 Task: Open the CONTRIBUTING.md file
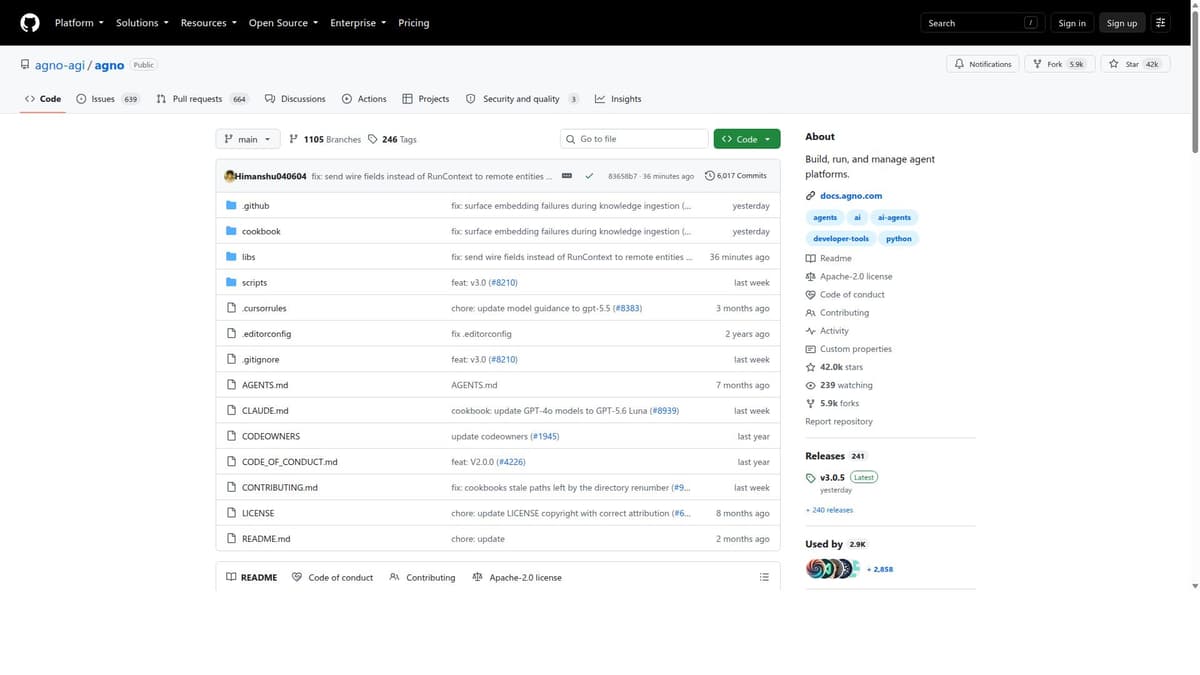280,488
